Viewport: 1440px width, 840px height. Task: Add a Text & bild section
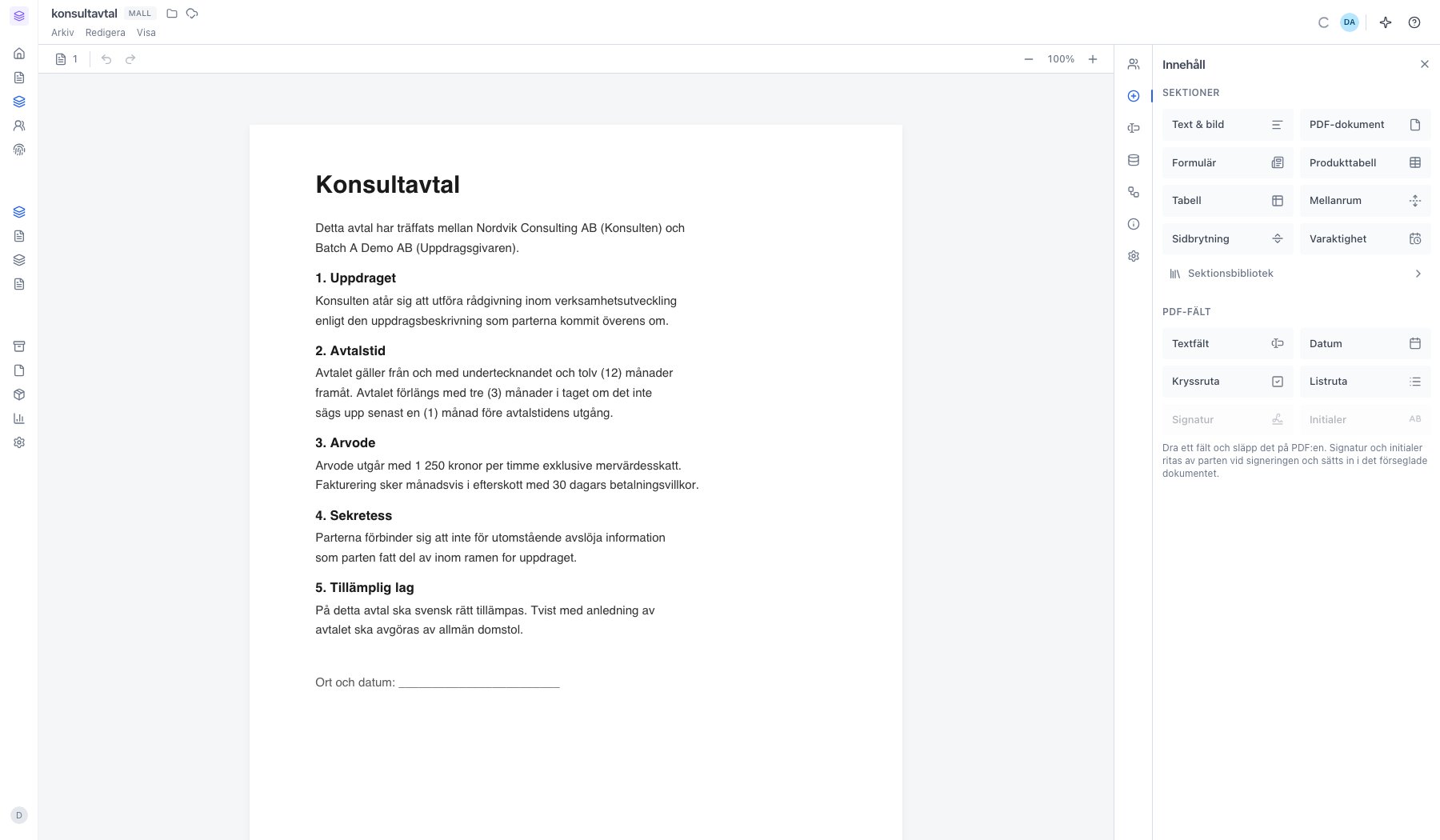1227,125
